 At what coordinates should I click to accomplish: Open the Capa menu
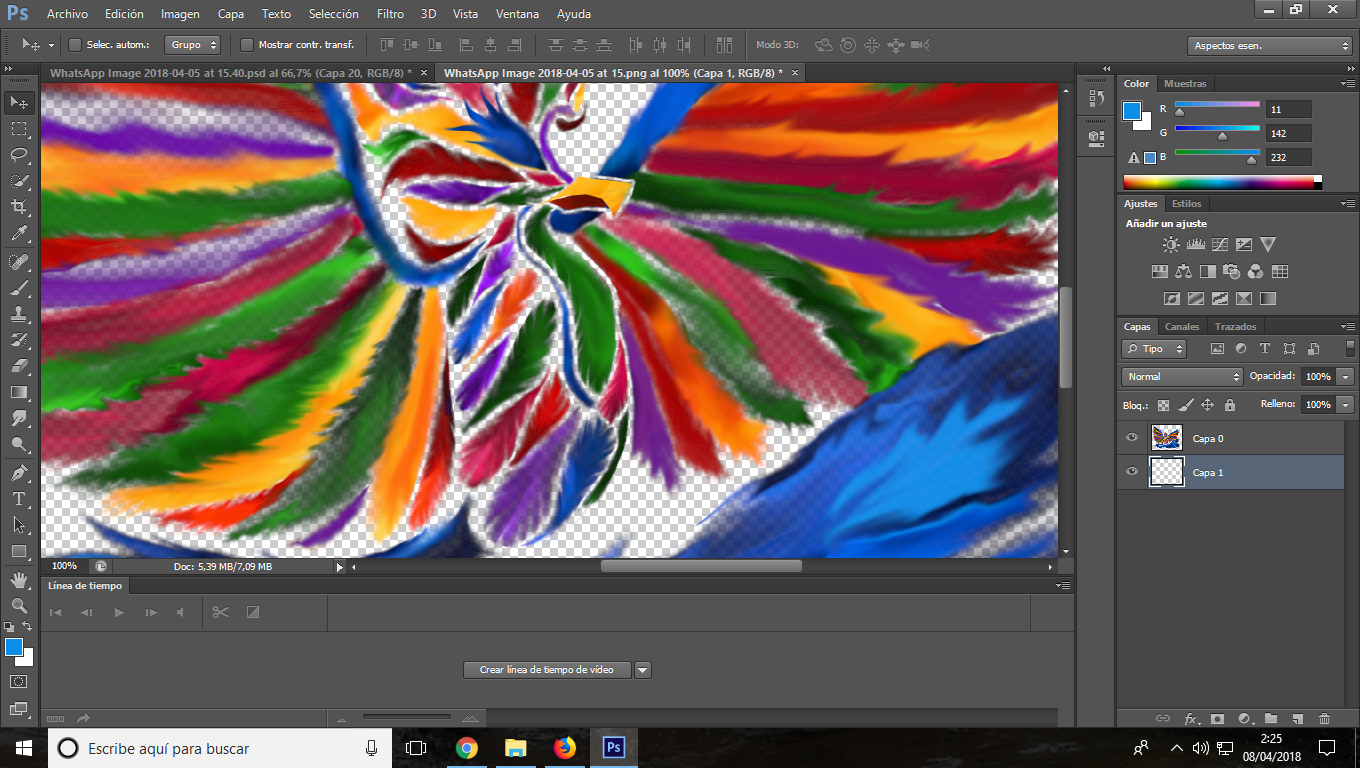tap(231, 14)
